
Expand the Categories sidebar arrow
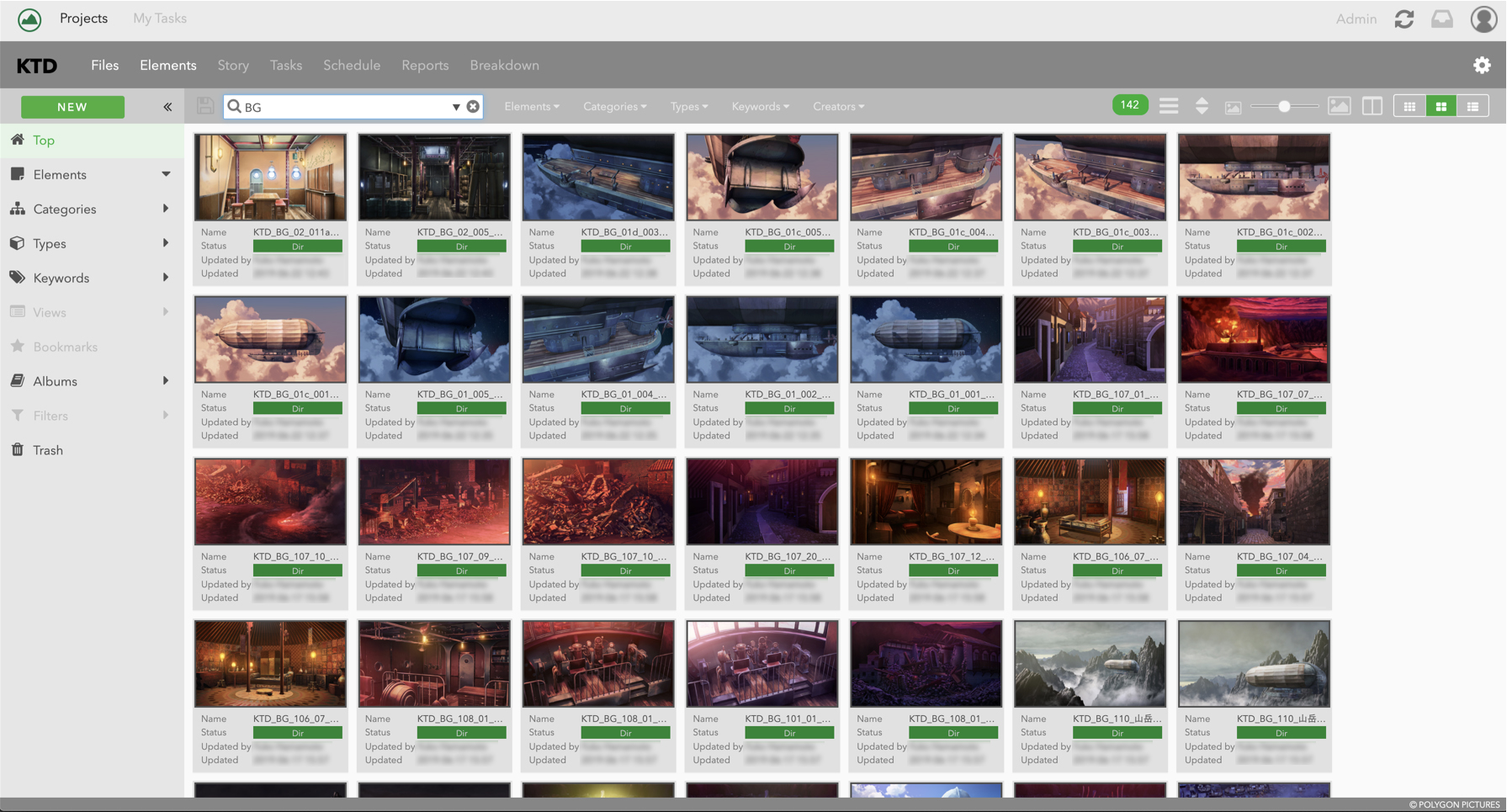(x=166, y=208)
